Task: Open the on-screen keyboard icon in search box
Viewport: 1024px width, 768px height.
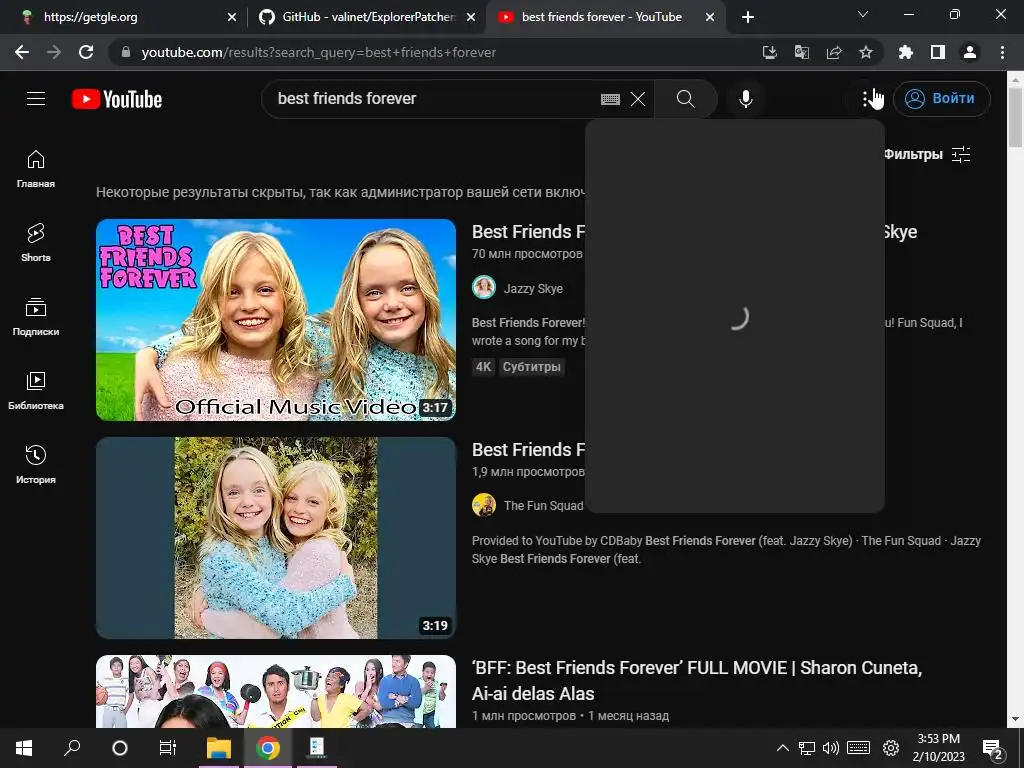Action: point(610,99)
